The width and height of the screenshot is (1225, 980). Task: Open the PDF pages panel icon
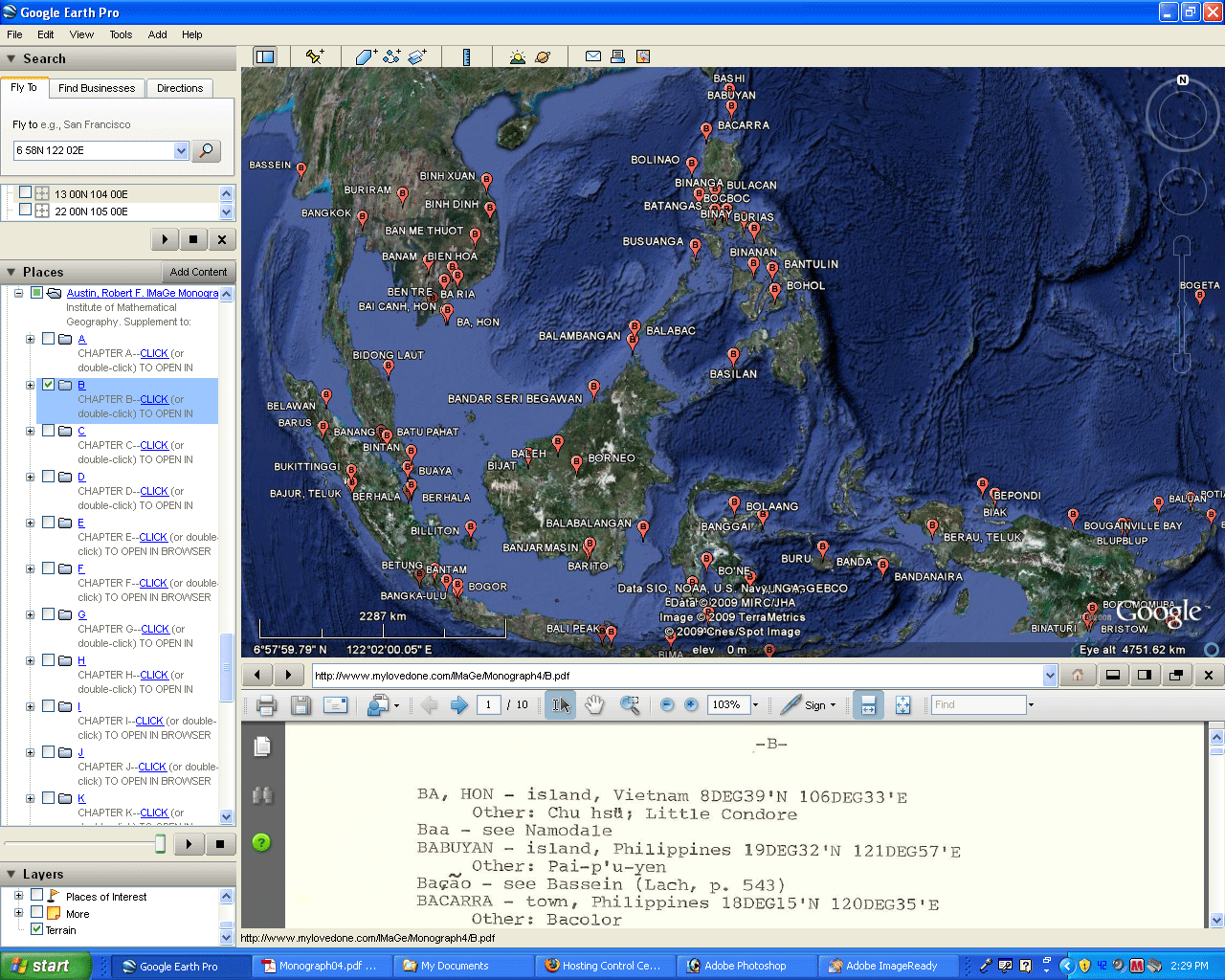262,746
